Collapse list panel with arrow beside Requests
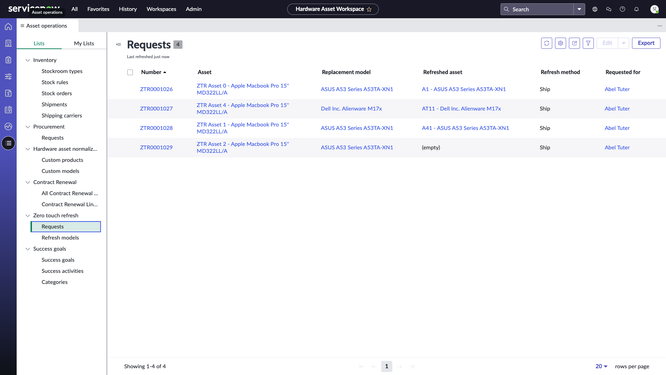The width and height of the screenshot is (666, 375). (118, 44)
